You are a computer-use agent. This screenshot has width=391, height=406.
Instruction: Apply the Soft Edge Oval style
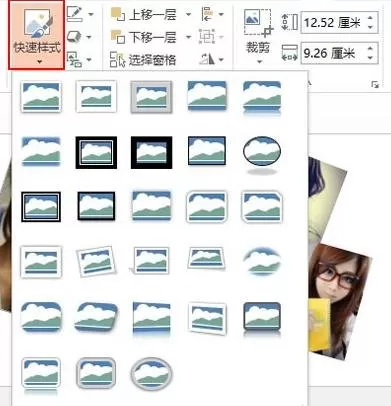(x=262, y=262)
